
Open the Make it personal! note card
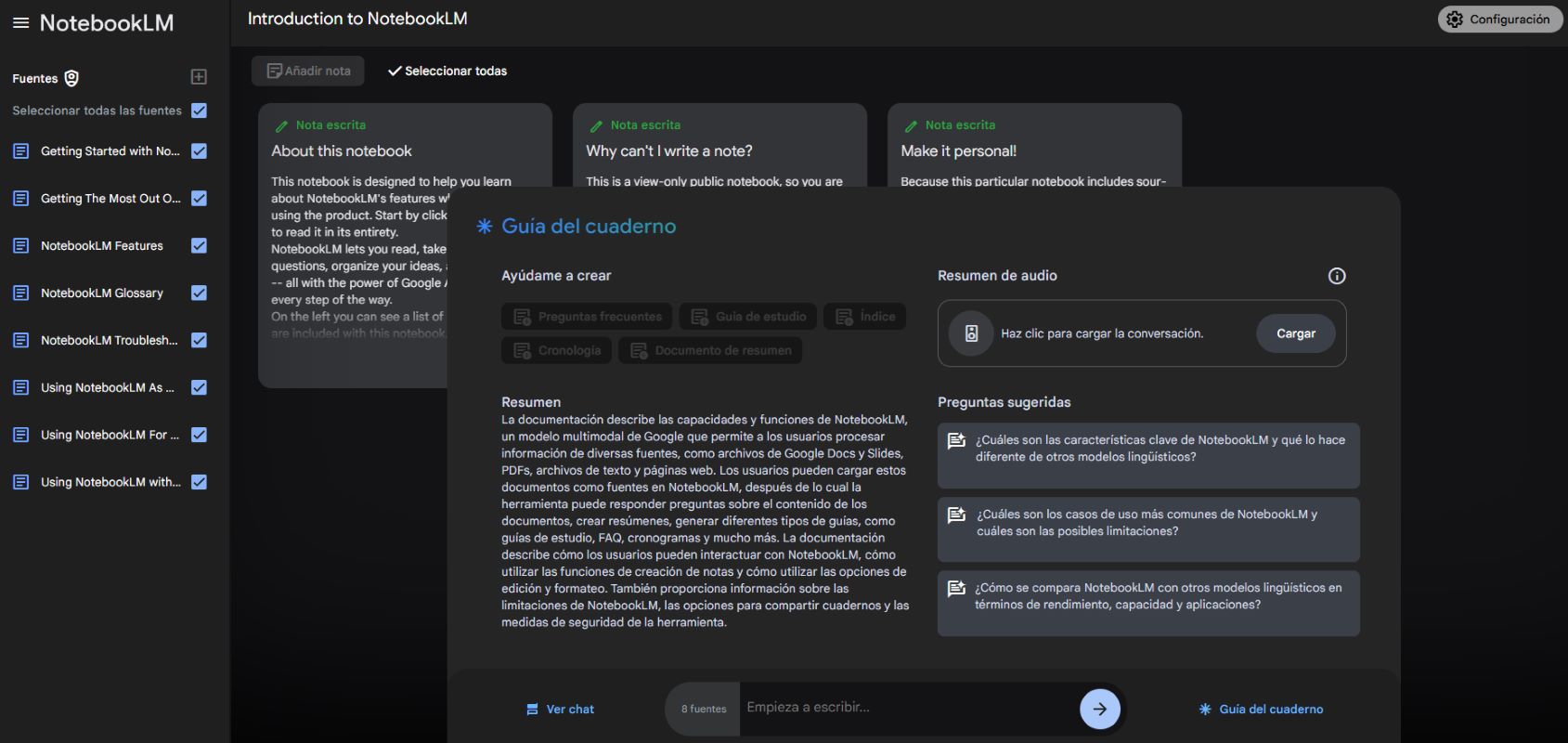[1034, 146]
